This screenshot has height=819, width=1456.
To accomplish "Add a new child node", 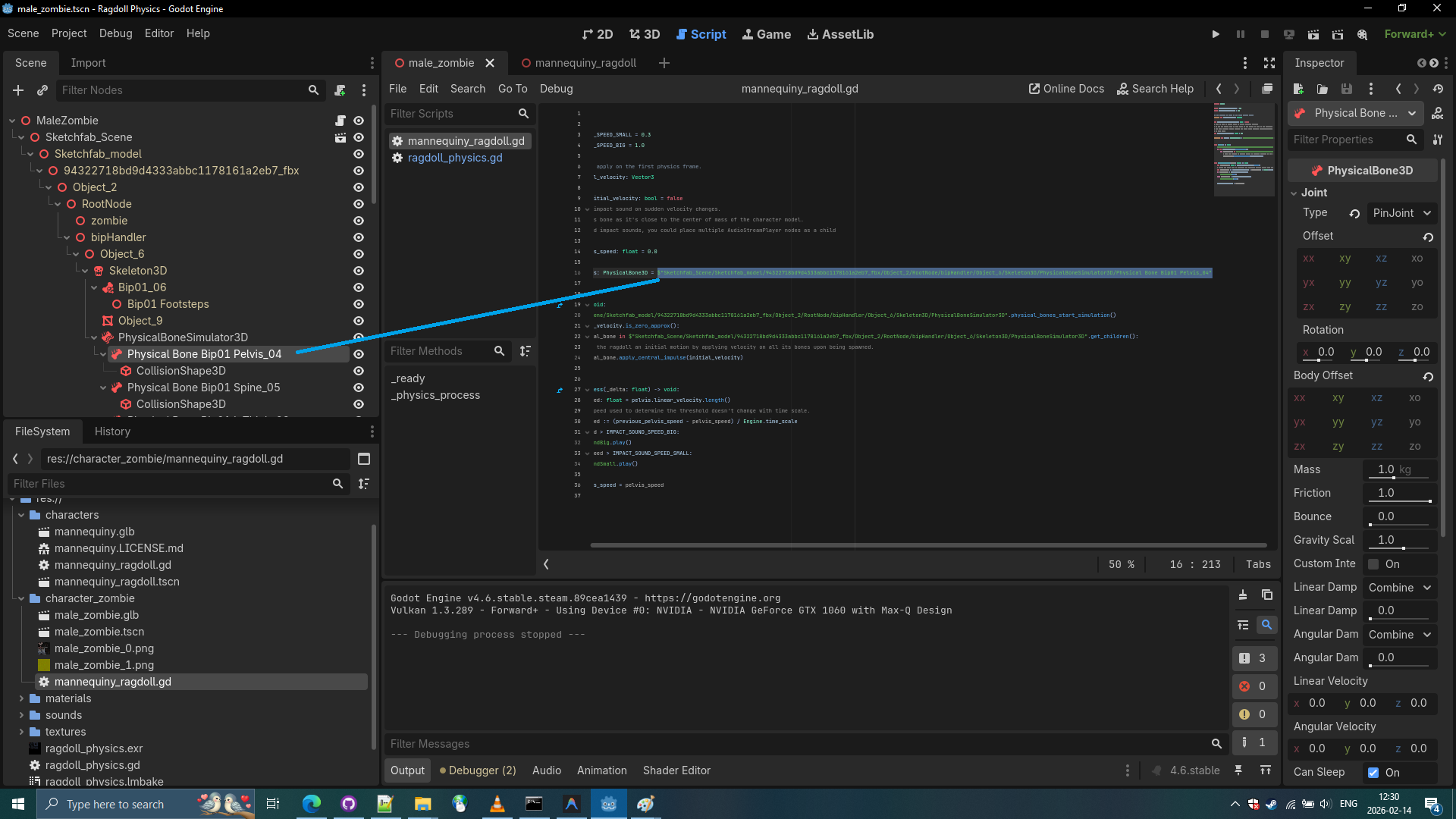I will pyautogui.click(x=18, y=90).
